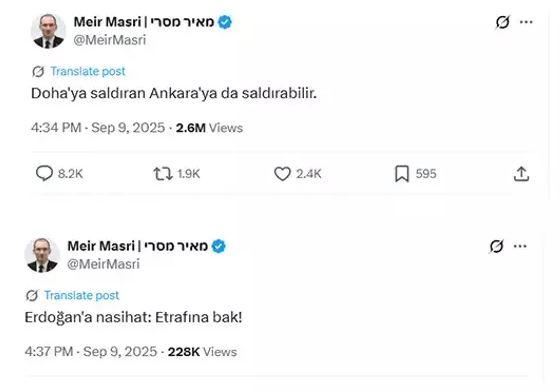The image size is (560, 391).
Task: Open three-dot menu on first tweet
Action: (526, 22)
